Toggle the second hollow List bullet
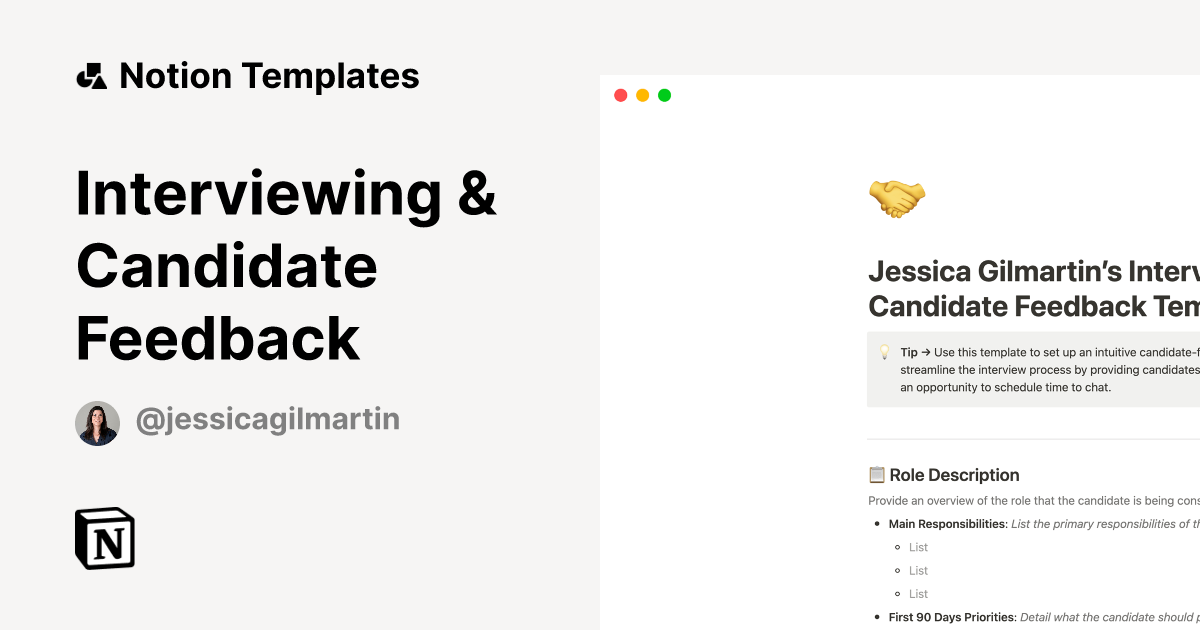The height and width of the screenshot is (630, 1200). click(897, 570)
